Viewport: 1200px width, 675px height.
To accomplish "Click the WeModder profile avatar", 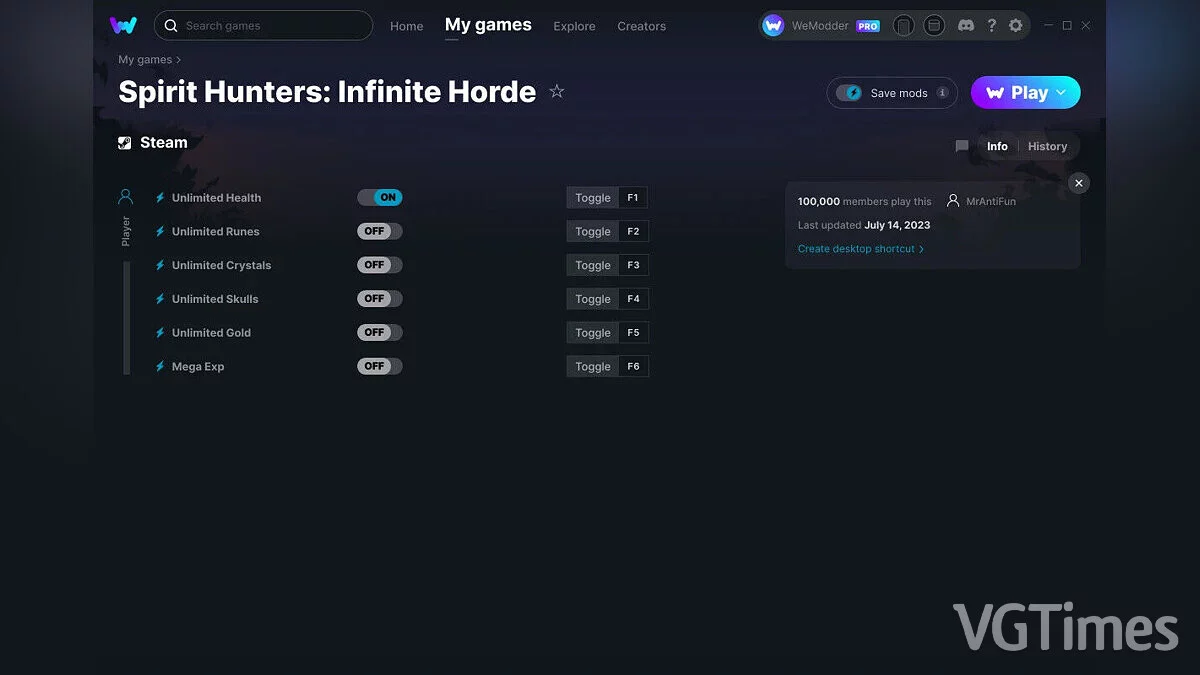I will 773,25.
